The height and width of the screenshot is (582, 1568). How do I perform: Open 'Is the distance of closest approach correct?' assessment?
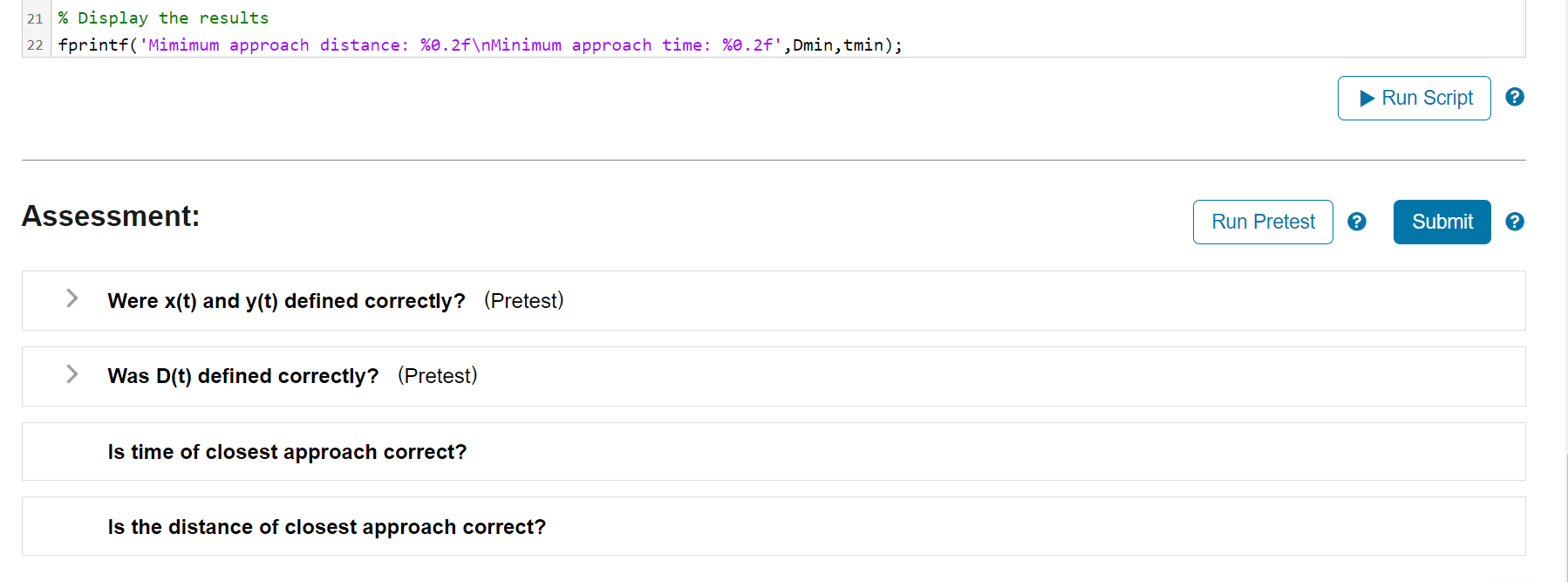(x=327, y=526)
